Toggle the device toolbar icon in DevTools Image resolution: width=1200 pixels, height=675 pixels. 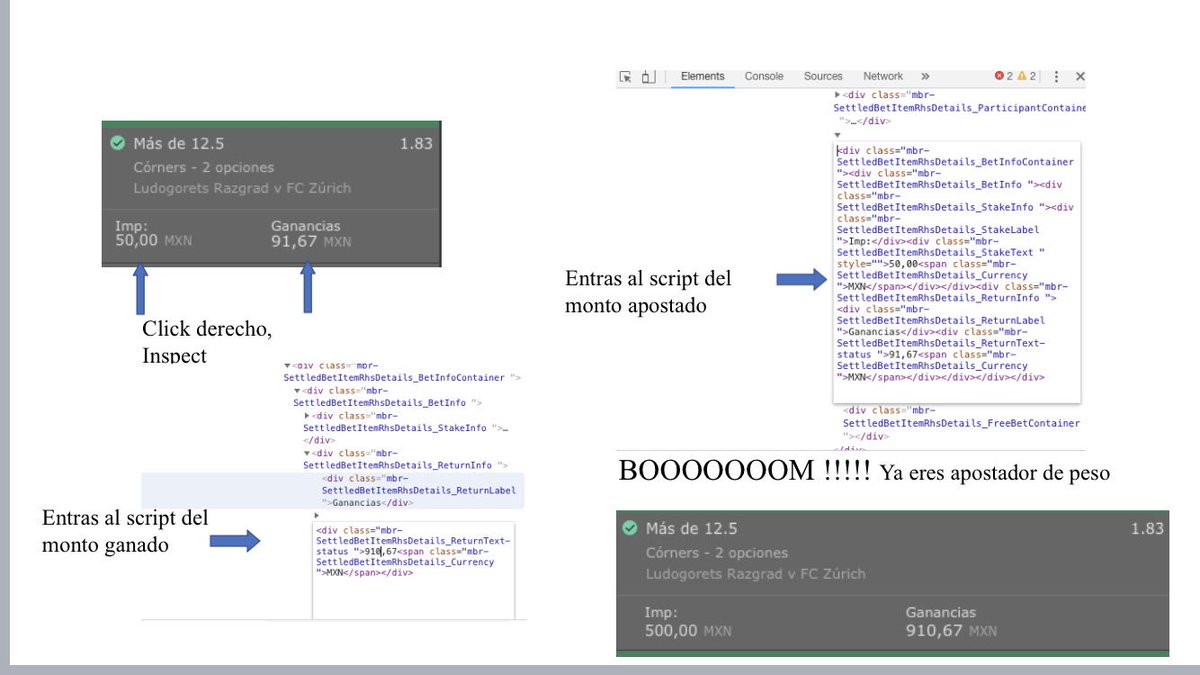coord(648,76)
